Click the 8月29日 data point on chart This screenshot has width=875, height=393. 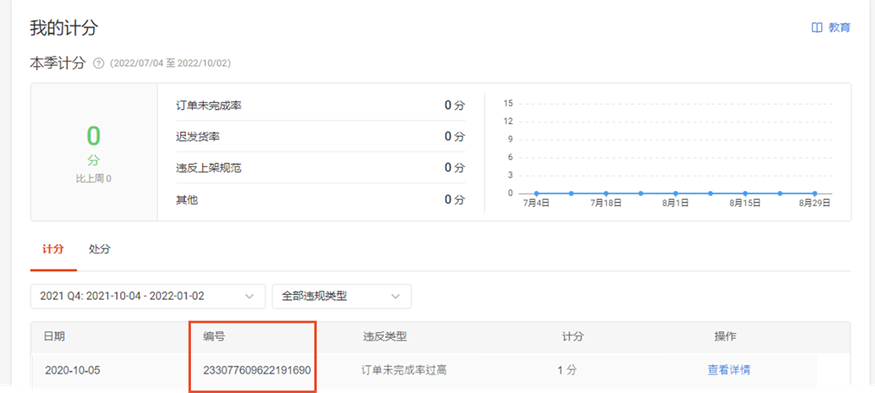[x=815, y=193]
